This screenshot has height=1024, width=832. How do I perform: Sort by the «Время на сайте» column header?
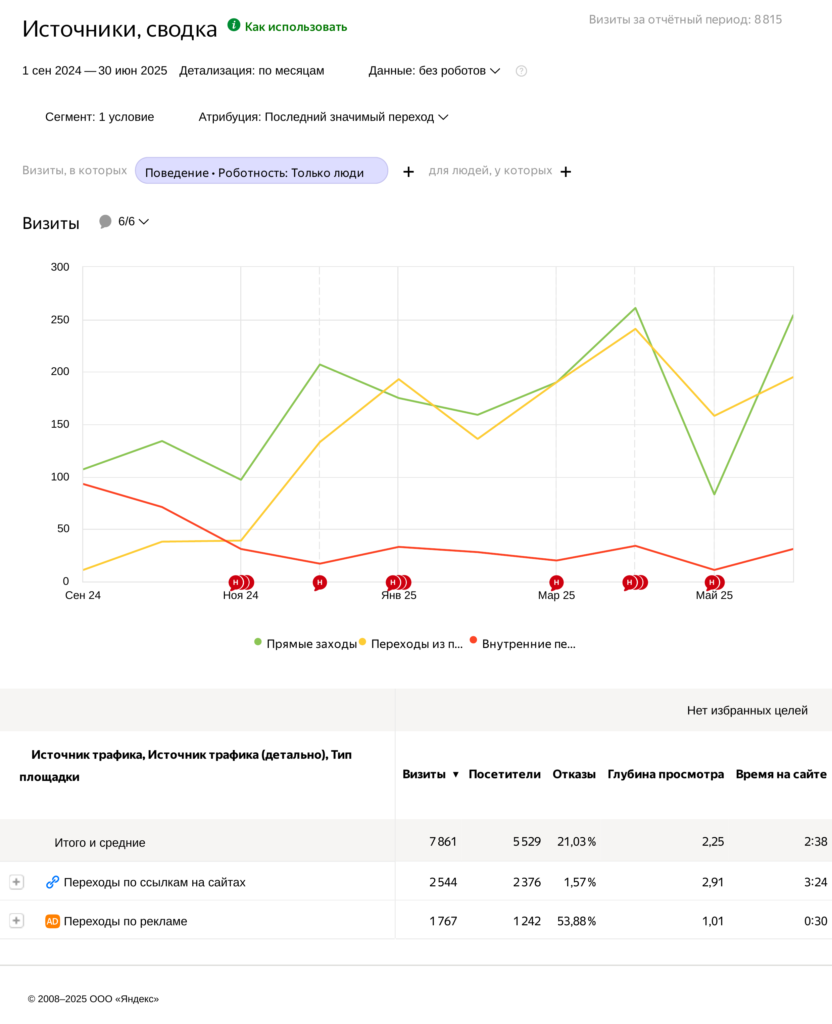[x=781, y=775]
